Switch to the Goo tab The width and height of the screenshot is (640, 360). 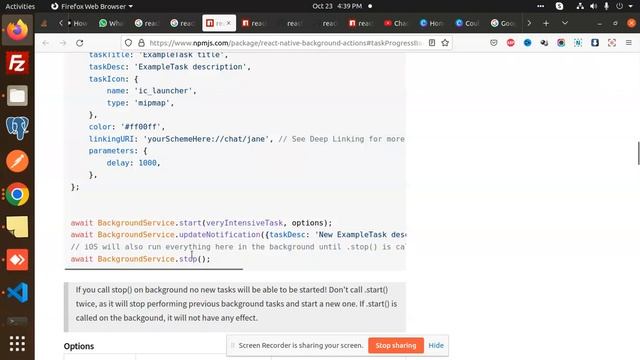503,23
